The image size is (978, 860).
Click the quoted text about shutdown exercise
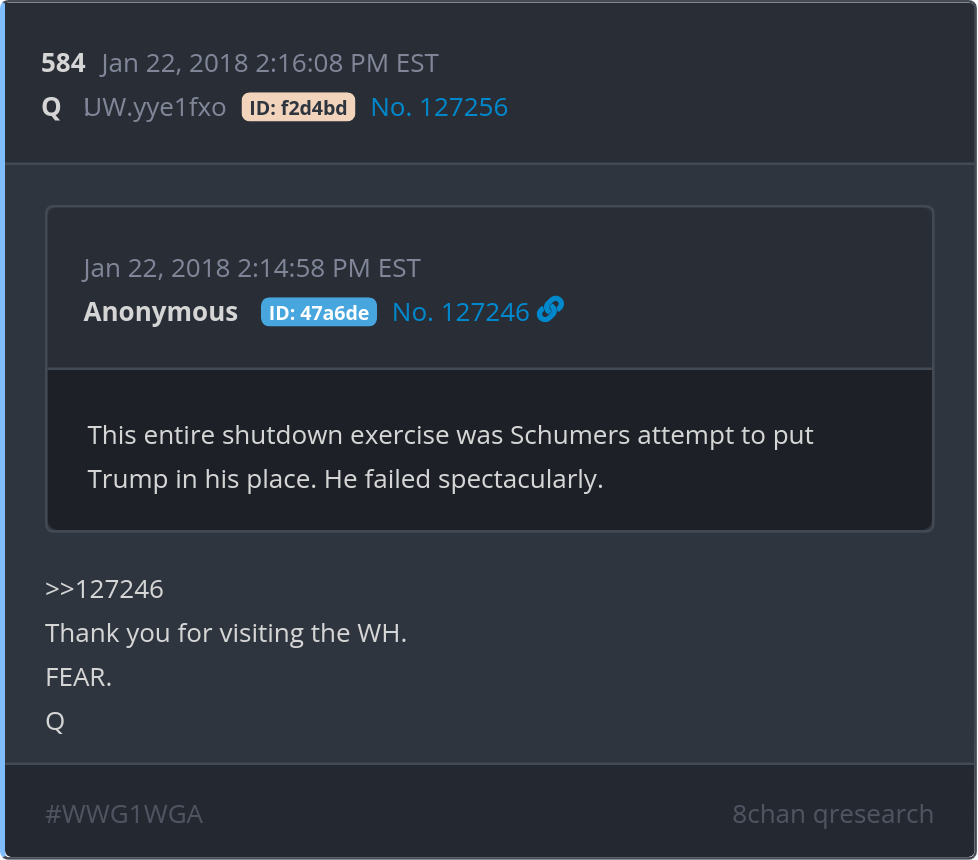click(x=450, y=436)
